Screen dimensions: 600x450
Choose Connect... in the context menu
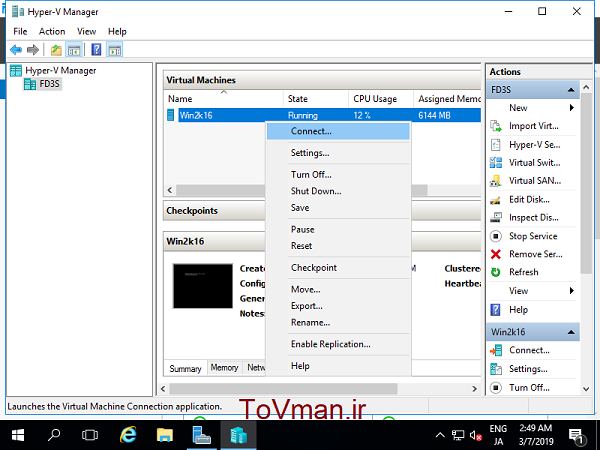(338, 131)
